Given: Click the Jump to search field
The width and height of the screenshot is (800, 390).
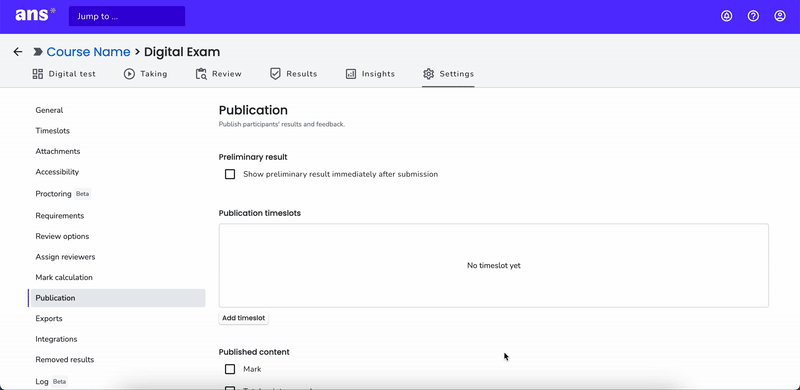Looking at the screenshot, I should (x=127, y=16).
